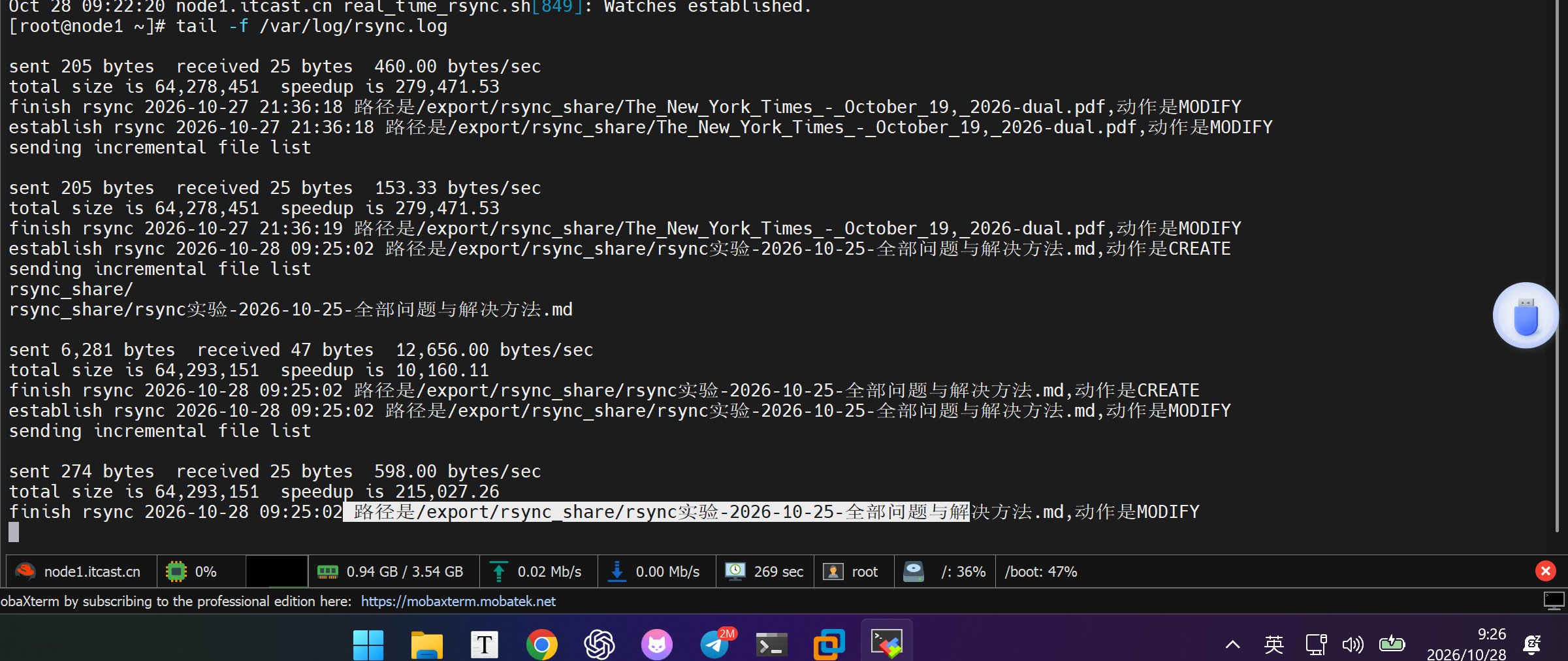Open VMware Workstation from the taskbar
1568x661 pixels.
pos(829,645)
